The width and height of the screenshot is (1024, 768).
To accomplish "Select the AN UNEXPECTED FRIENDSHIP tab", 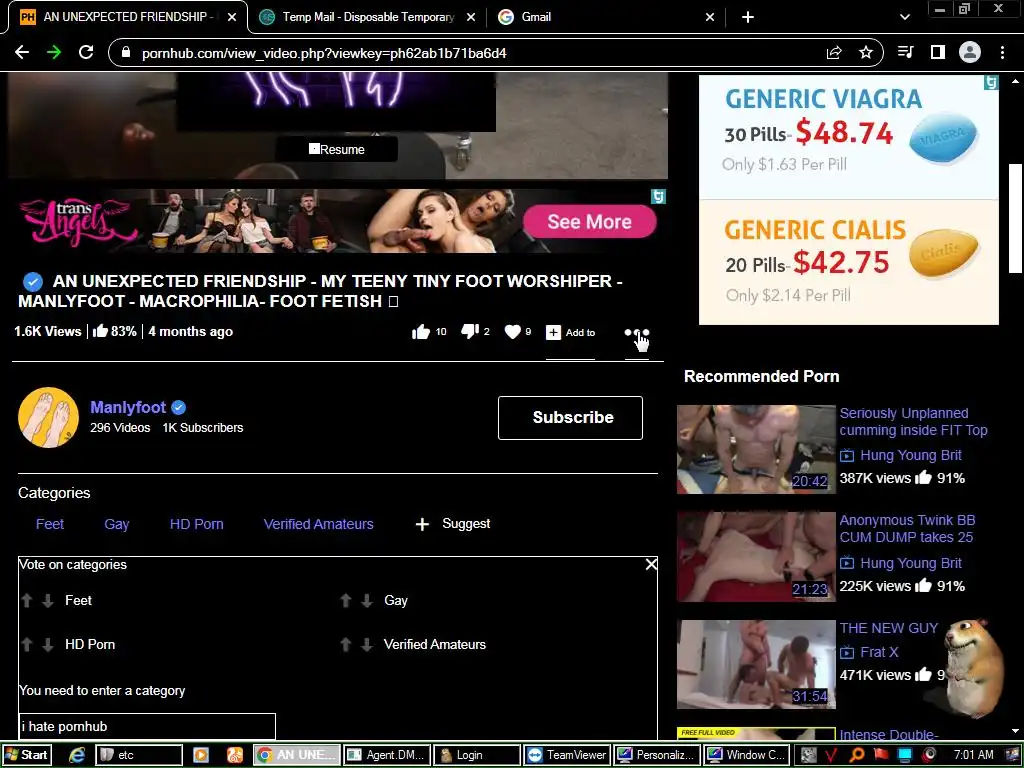I will 127,17.
